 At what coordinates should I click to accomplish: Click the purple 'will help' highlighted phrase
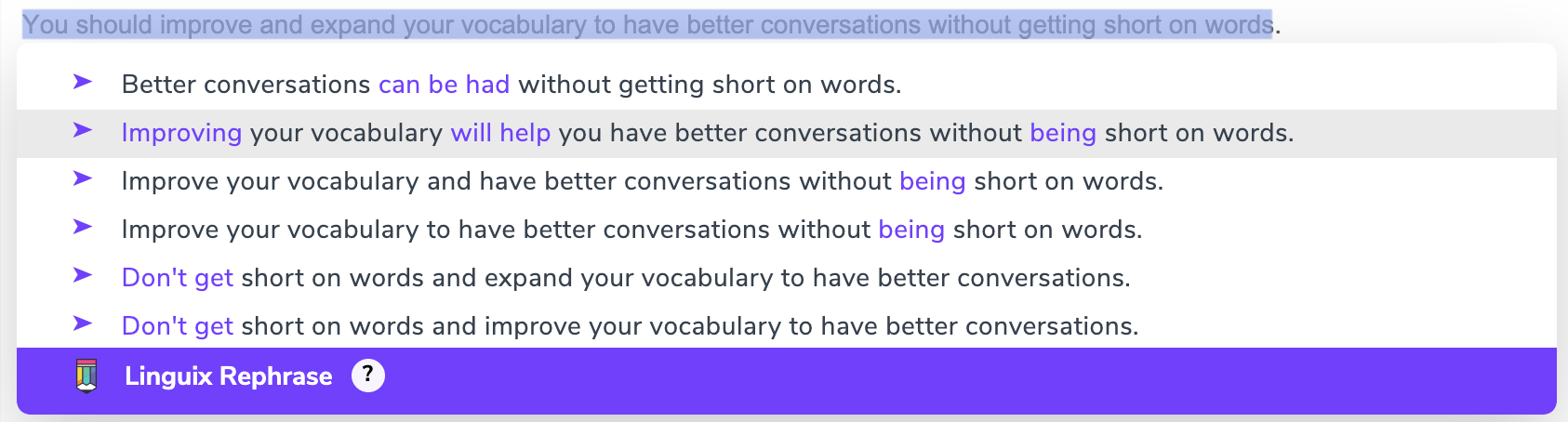(x=500, y=133)
